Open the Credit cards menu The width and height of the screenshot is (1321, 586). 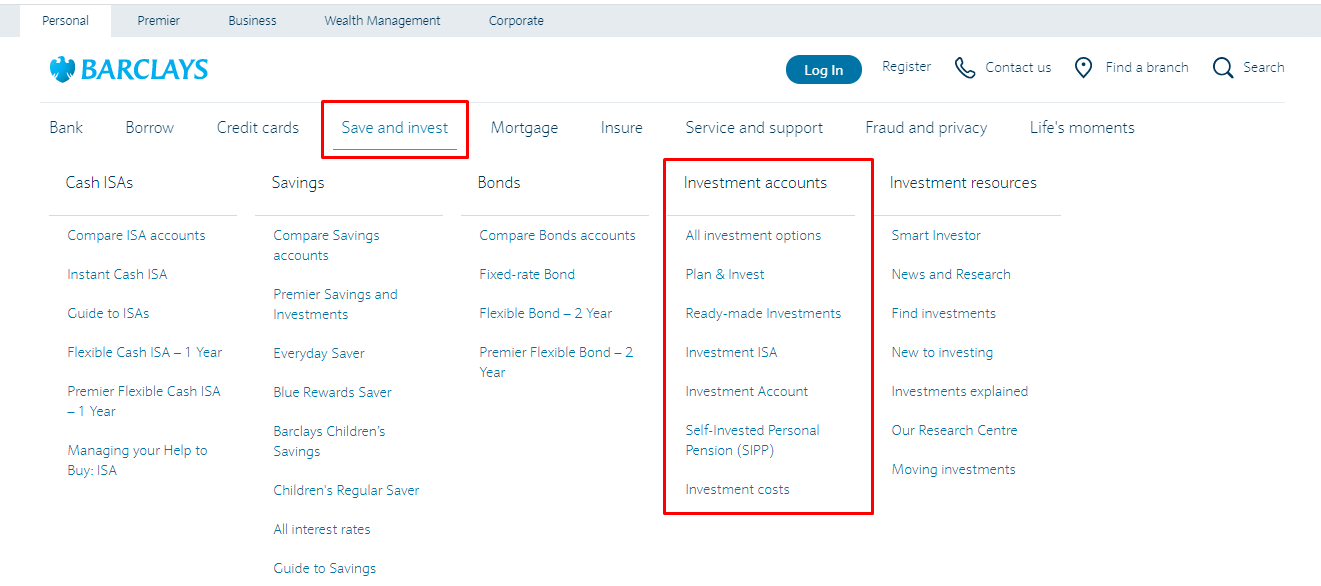tap(257, 127)
